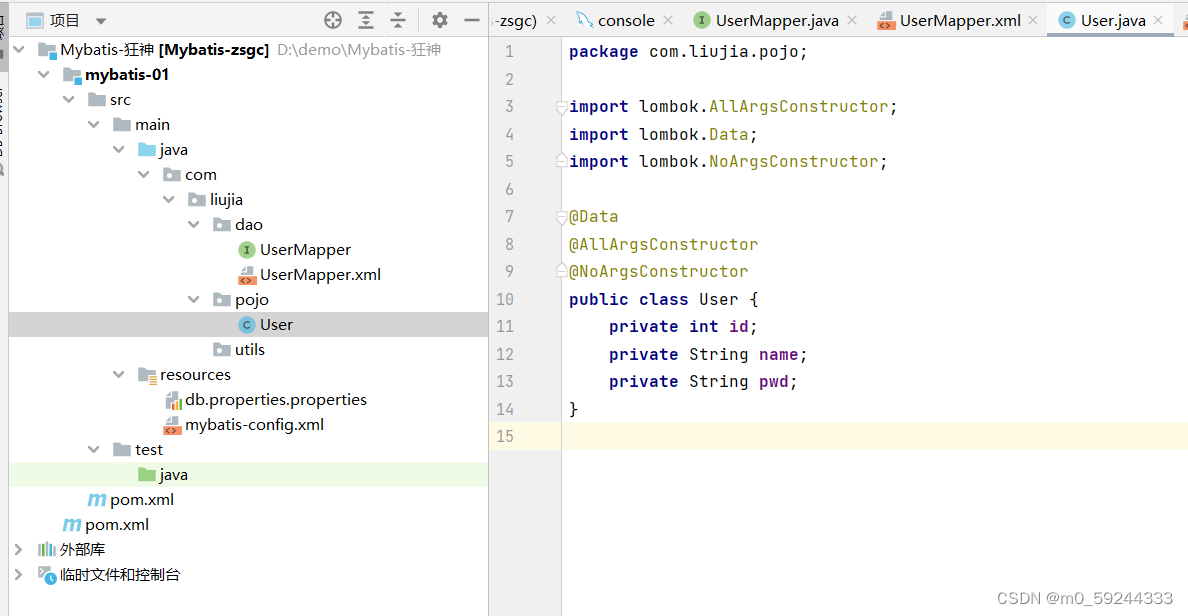This screenshot has width=1188, height=616.
Task: Expand the 外部库 external libraries node
Action: 19,550
